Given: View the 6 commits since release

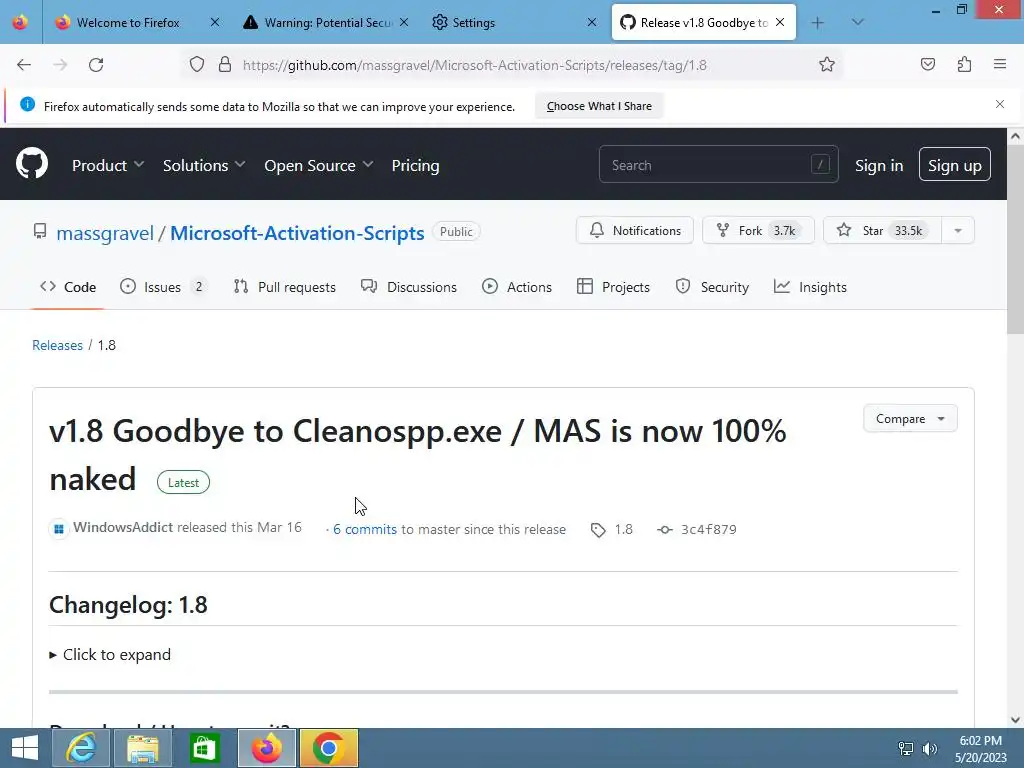Looking at the screenshot, I should (x=364, y=530).
